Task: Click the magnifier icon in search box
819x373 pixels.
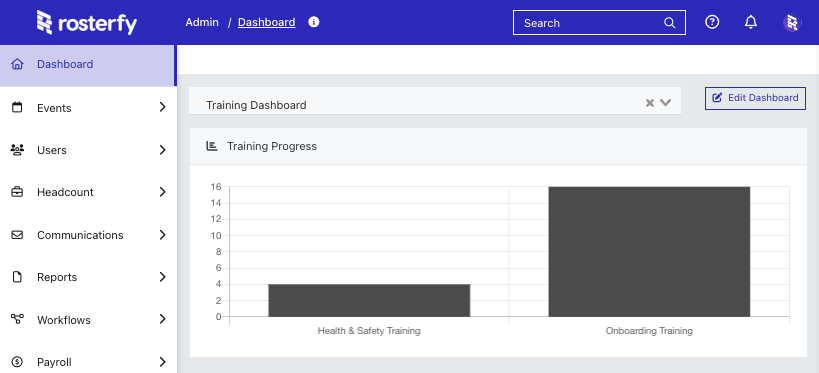Action: tap(669, 22)
